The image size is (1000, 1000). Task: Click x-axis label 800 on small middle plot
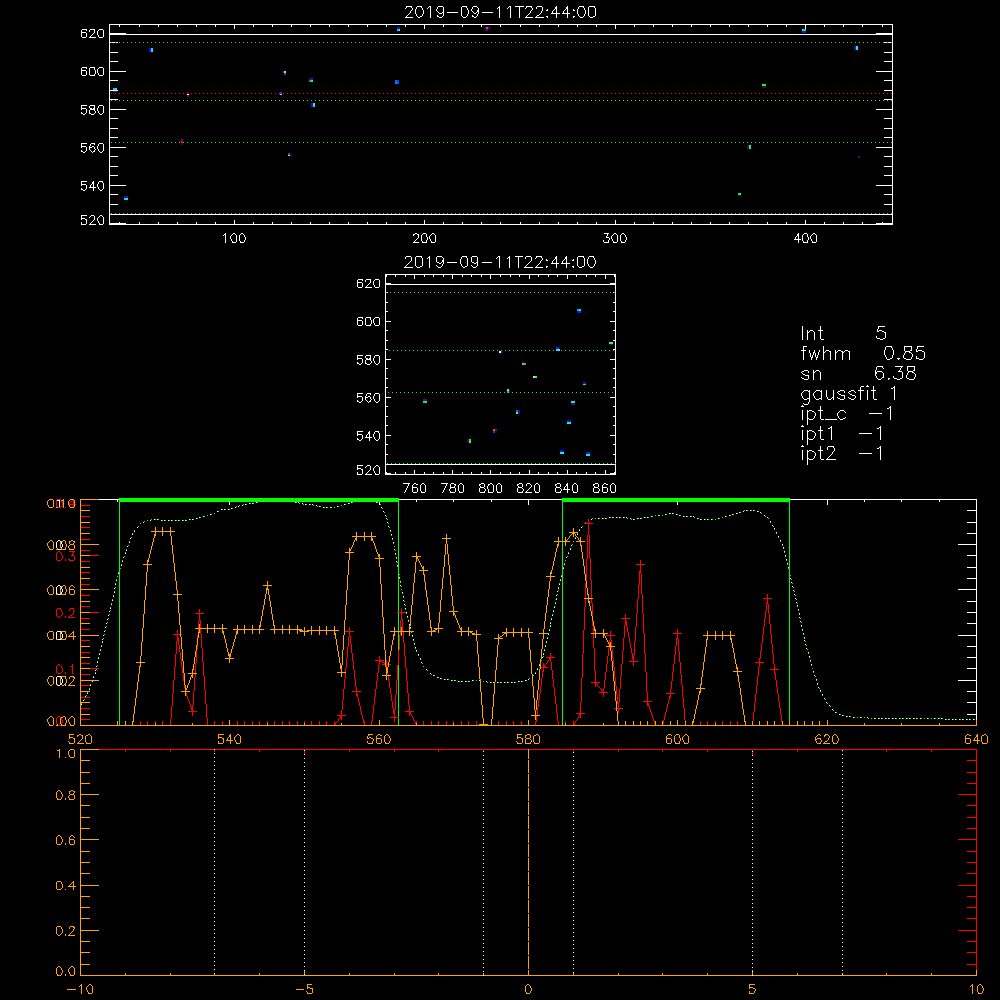click(490, 489)
